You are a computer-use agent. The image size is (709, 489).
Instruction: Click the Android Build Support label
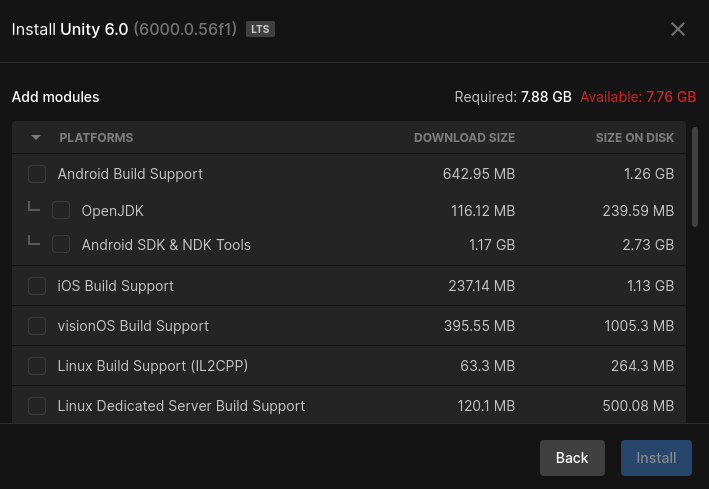130,174
